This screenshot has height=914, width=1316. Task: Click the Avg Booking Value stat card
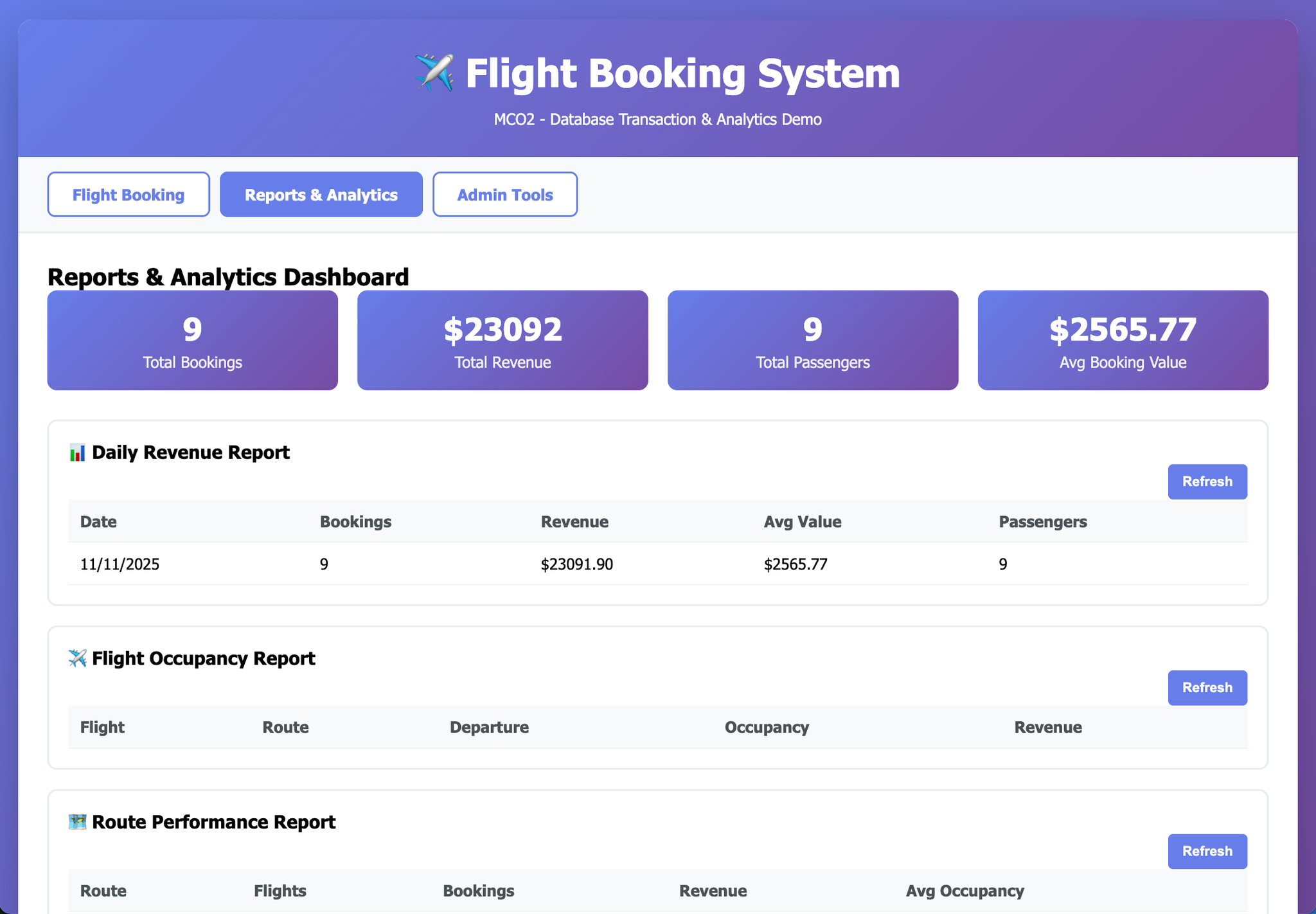1123,340
